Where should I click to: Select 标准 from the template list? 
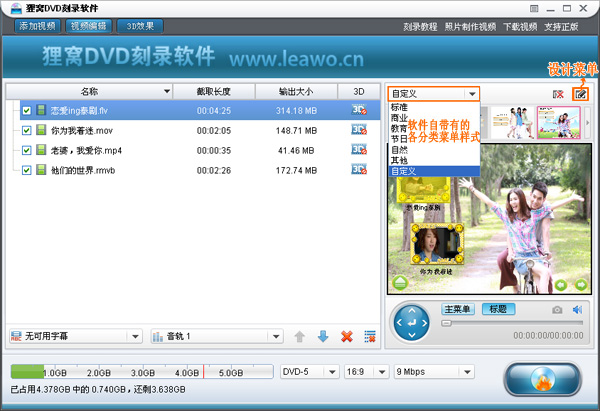point(434,107)
